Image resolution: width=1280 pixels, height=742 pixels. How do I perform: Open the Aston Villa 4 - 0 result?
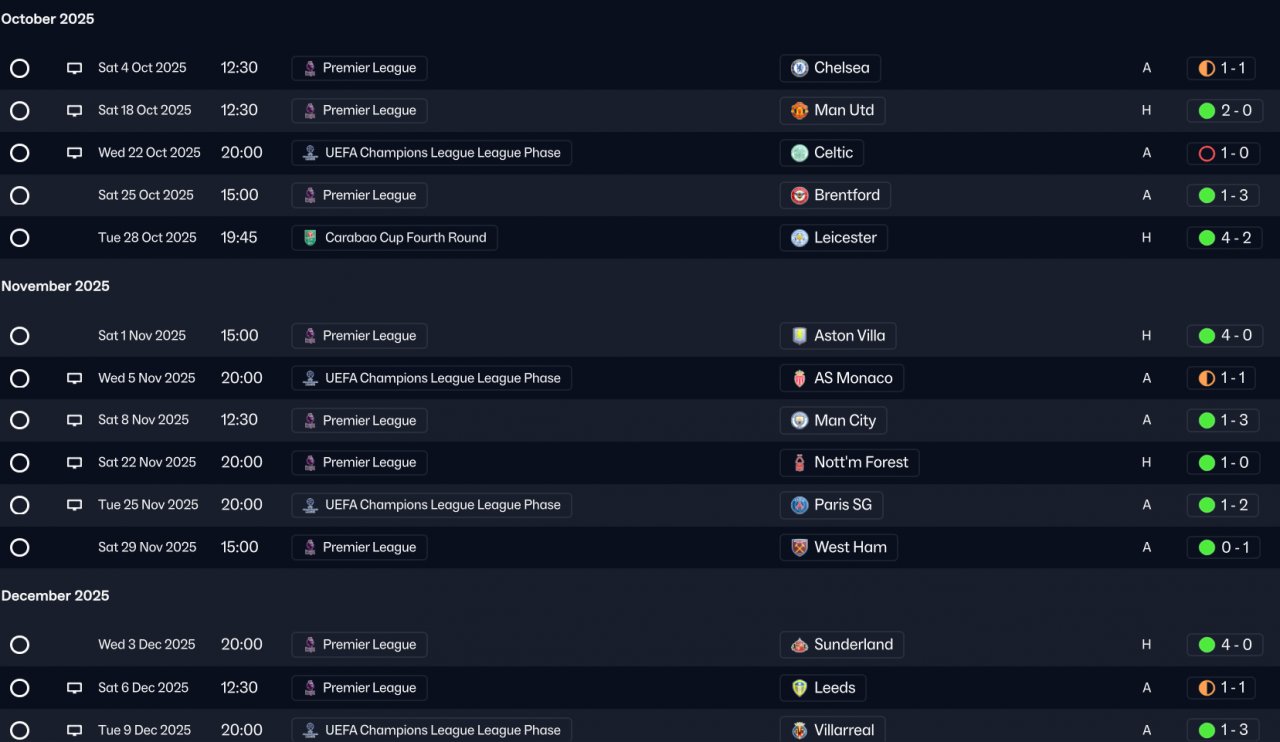[x=1225, y=336]
